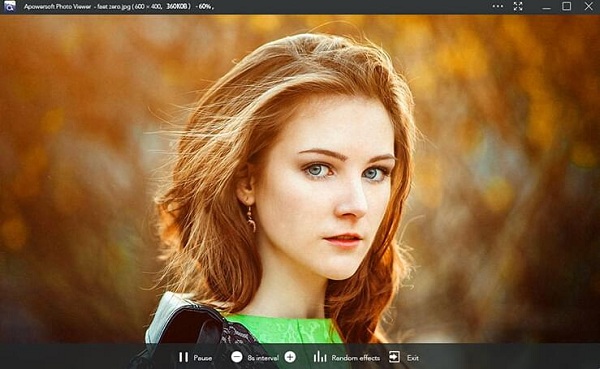Screen dimensions: 600x369
Task: Close the Photo Viewer window
Action: (589, 6)
